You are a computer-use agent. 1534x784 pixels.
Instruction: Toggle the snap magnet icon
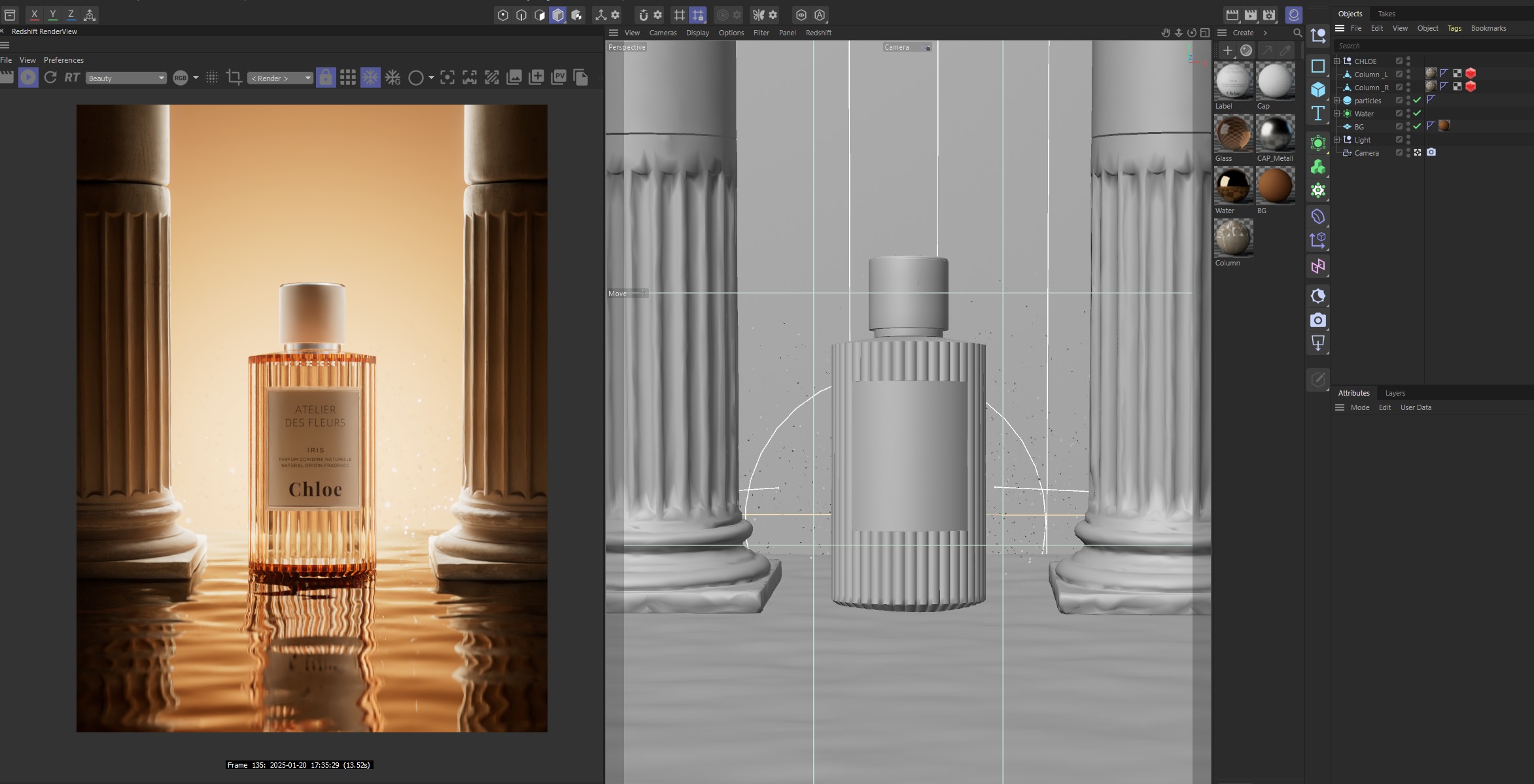(x=643, y=14)
